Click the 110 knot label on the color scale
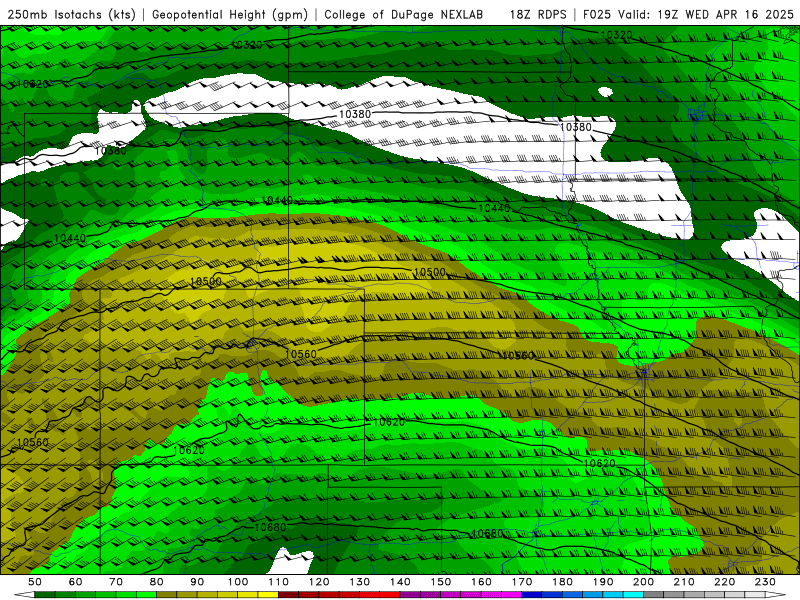 pyautogui.click(x=279, y=582)
